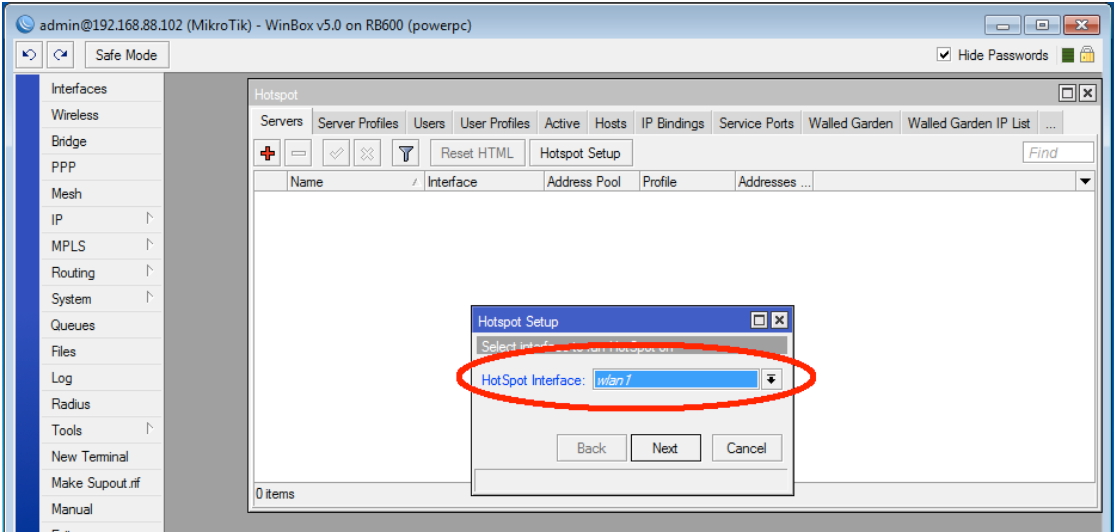The height and width of the screenshot is (532, 1116).
Task: Open the User Profiles tab
Action: (x=495, y=123)
